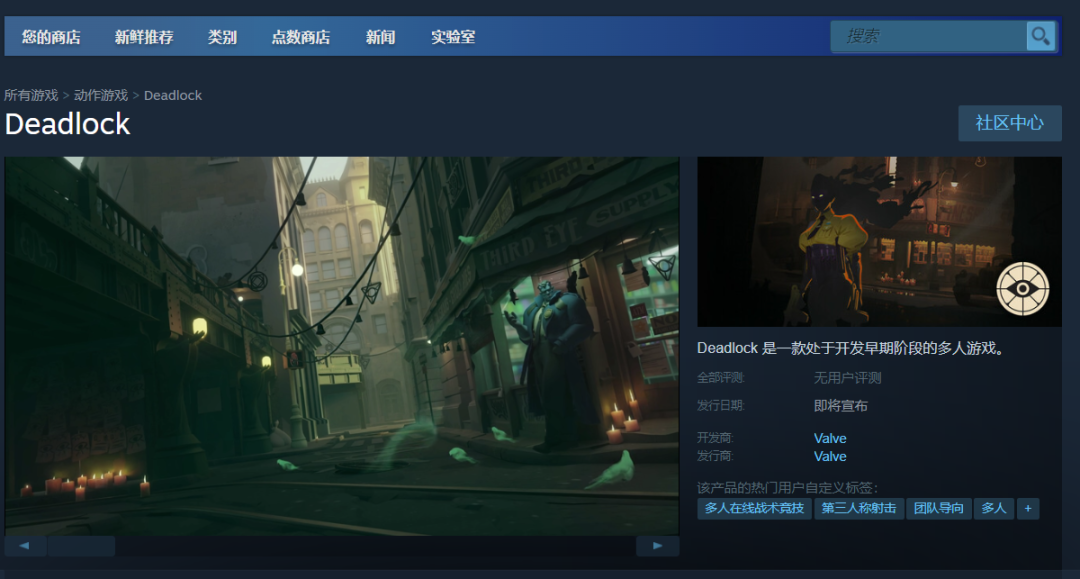Screen dimensions: 1080x579
Task: Click the Deadlock header capsule image
Action: tap(879, 242)
